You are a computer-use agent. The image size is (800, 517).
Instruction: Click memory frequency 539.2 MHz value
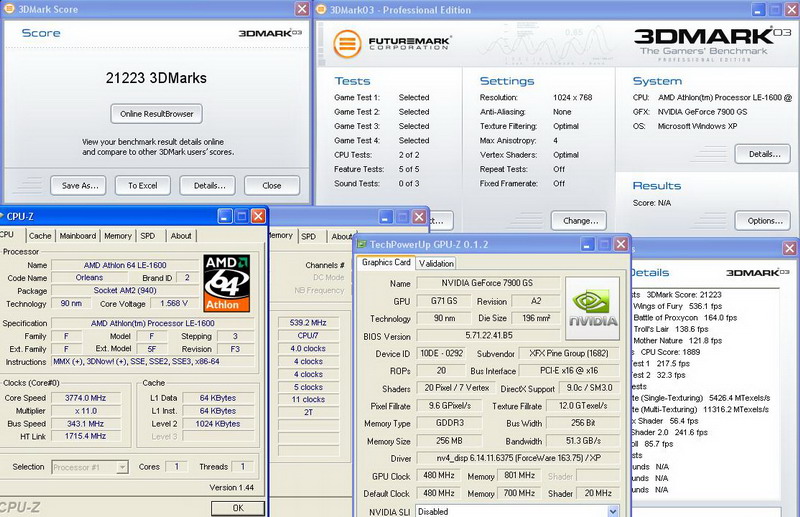308,323
